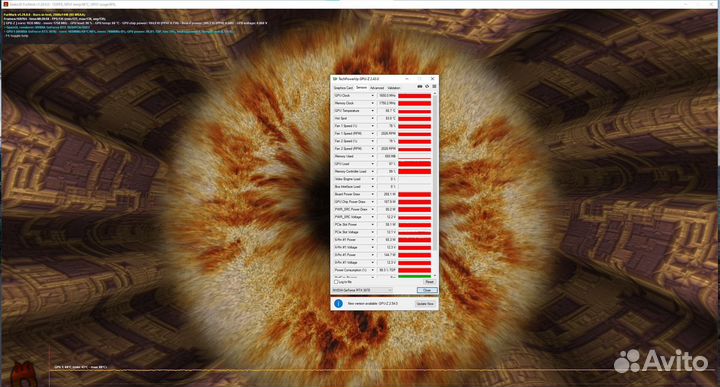720x387 pixels.
Task: Click the scrollbar up arrow in sensor list
Action: click(x=435, y=93)
